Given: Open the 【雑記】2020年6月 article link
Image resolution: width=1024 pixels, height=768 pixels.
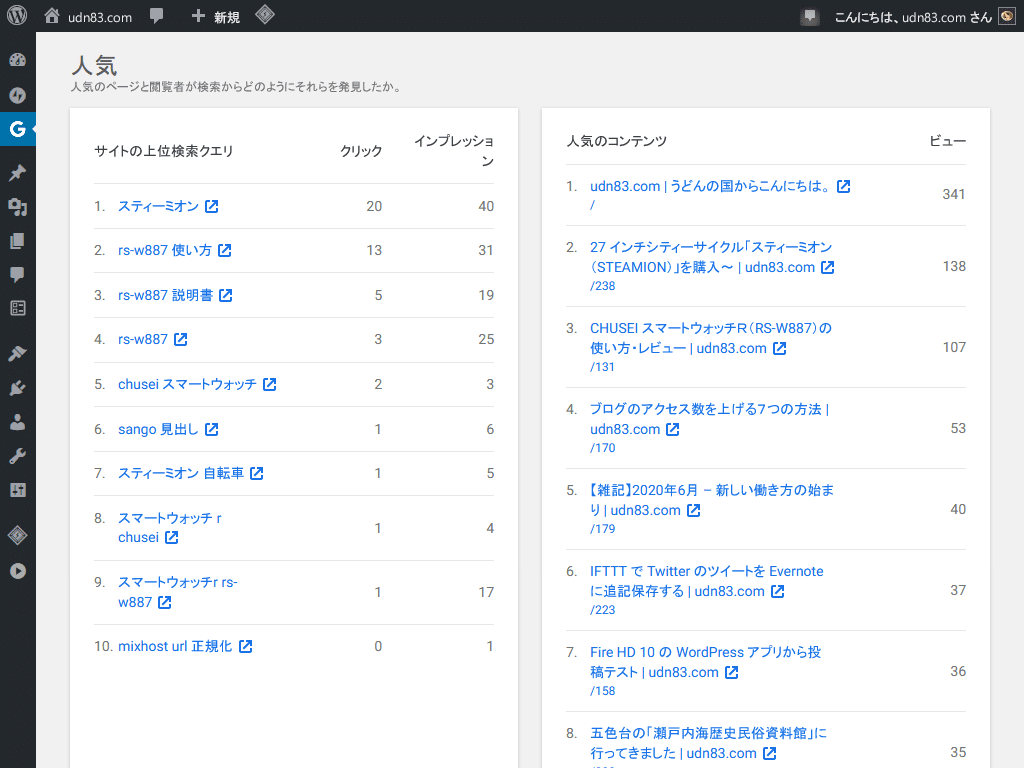Looking at the screenshot, I should 712,500.
